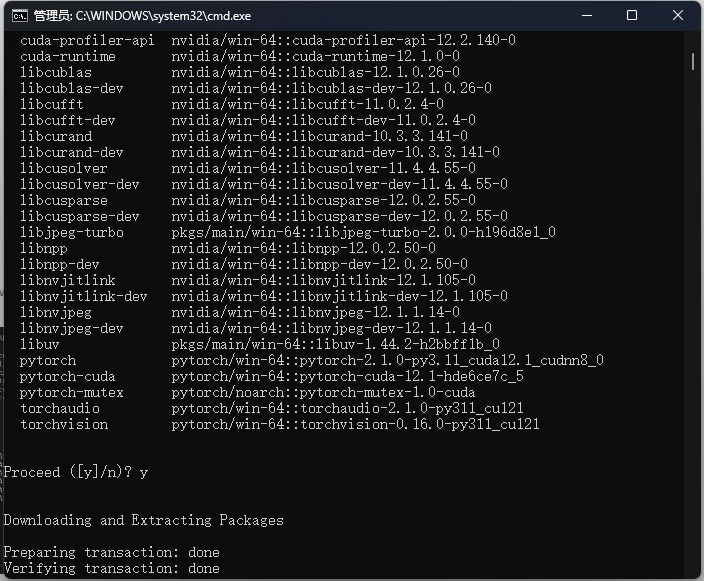
Task: Minimize the command prompt window
Action: point(586,16)
